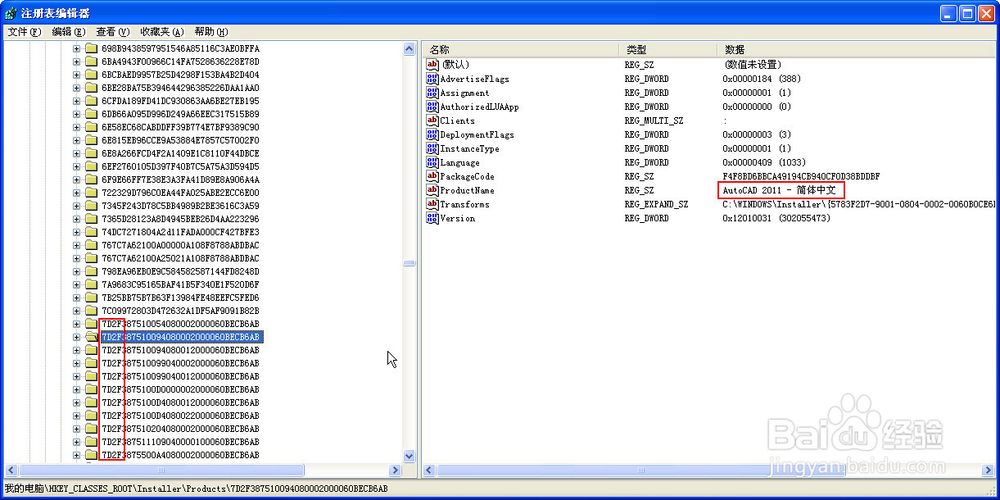This screenshot has width=1000, height=500.
Task: Click the Clients multi-string value icon
Action: tap(432, 121)
